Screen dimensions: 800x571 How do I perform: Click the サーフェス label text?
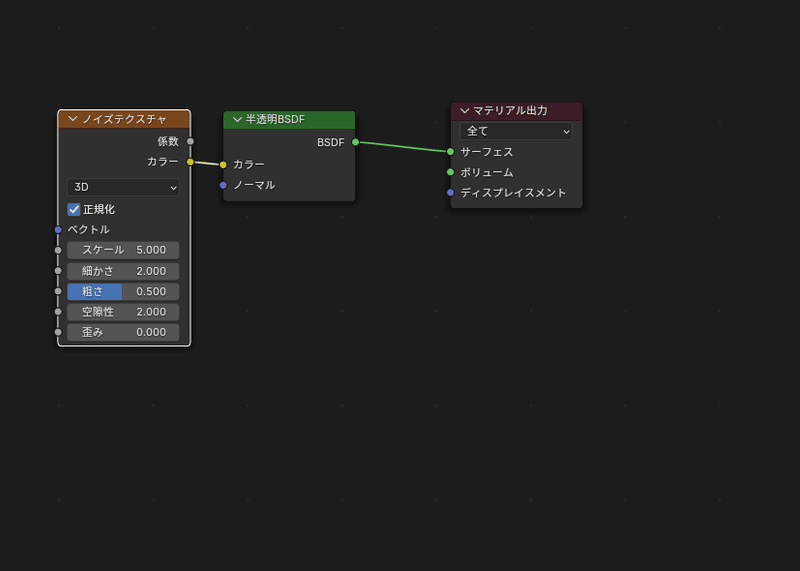pos(487,152)
